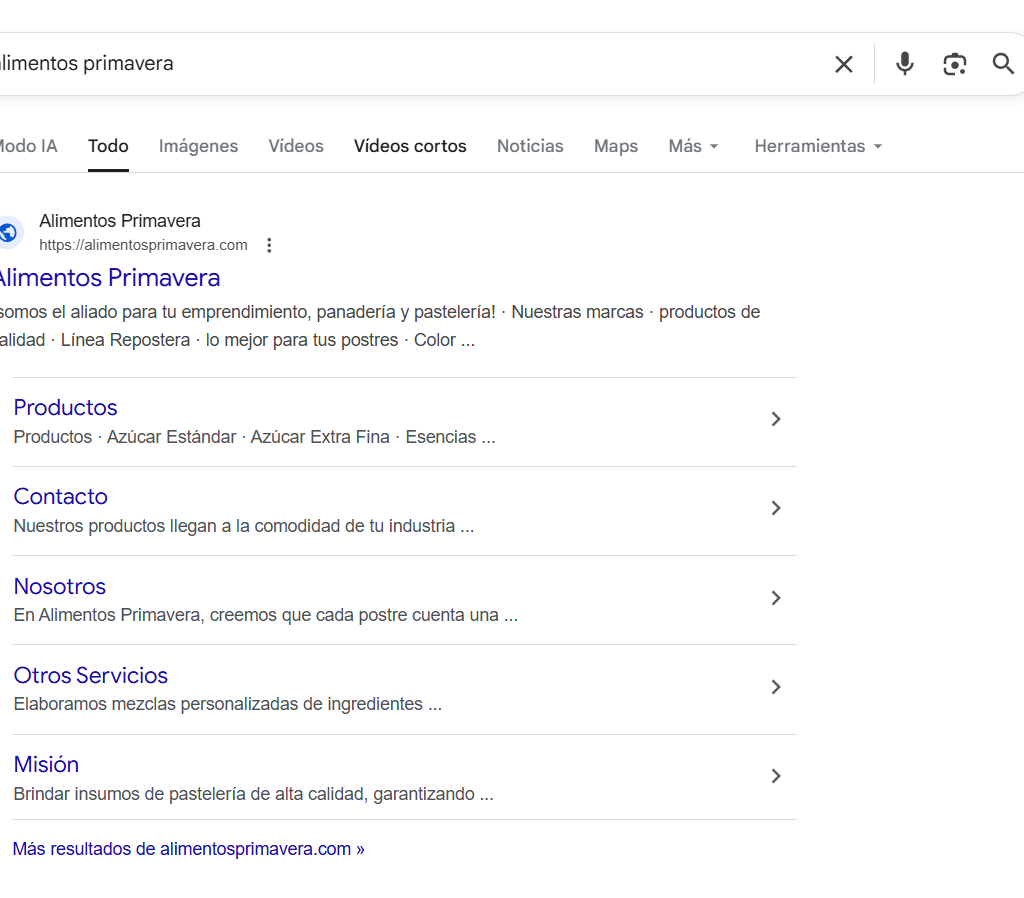Expand the Nosotros sitelink chevron

[x=775, y=598]
